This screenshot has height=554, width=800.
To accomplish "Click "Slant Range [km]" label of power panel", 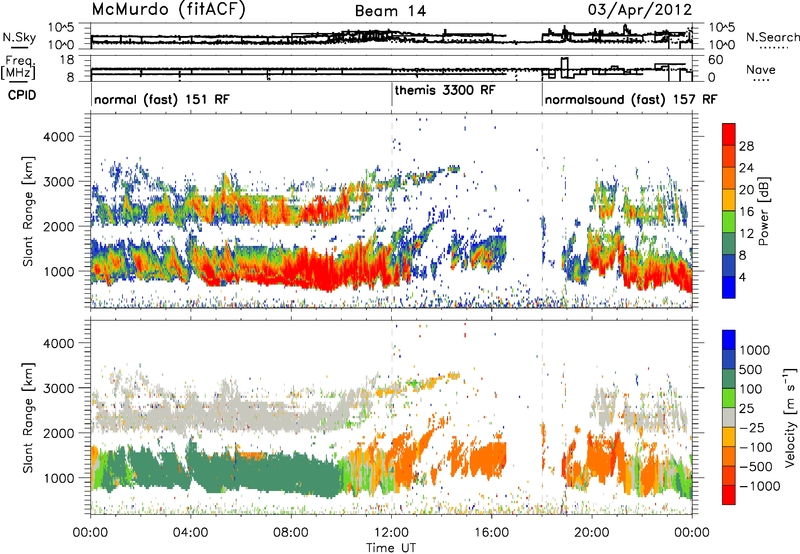I will [28, 211].
